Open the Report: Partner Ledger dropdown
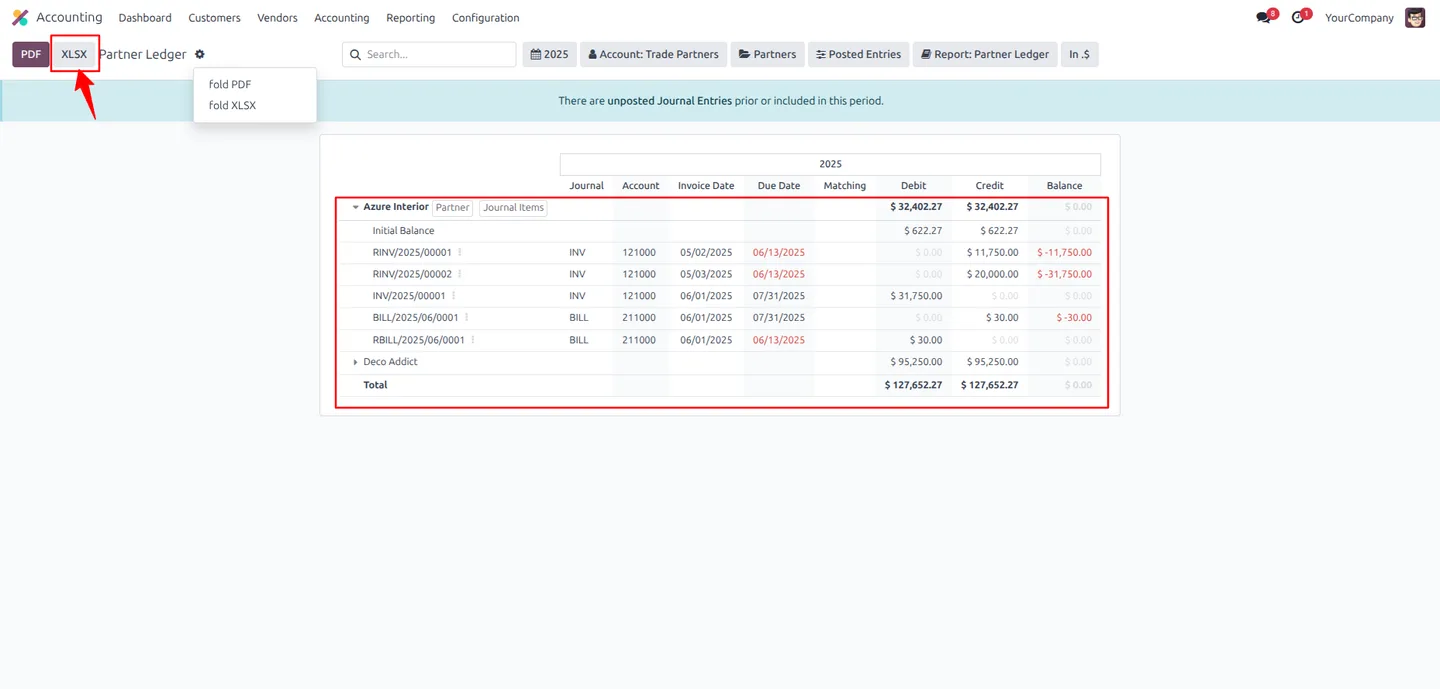1440x689 pixels. coord(985,54)
